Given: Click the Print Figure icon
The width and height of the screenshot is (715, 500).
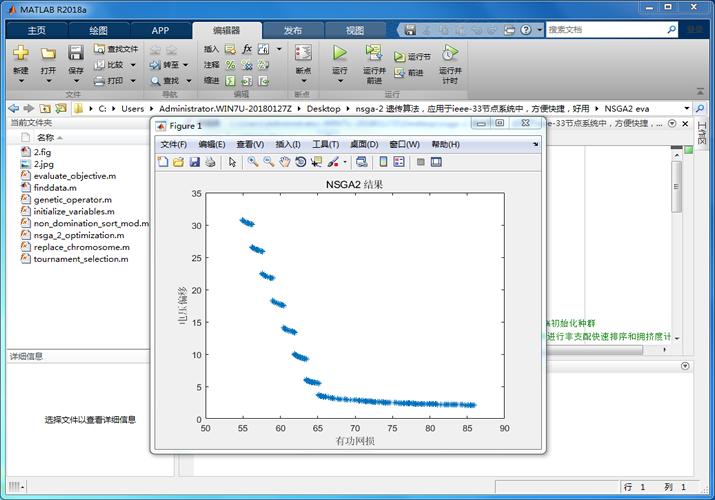Looking at the screenshot, I should [x=210, y=162].
